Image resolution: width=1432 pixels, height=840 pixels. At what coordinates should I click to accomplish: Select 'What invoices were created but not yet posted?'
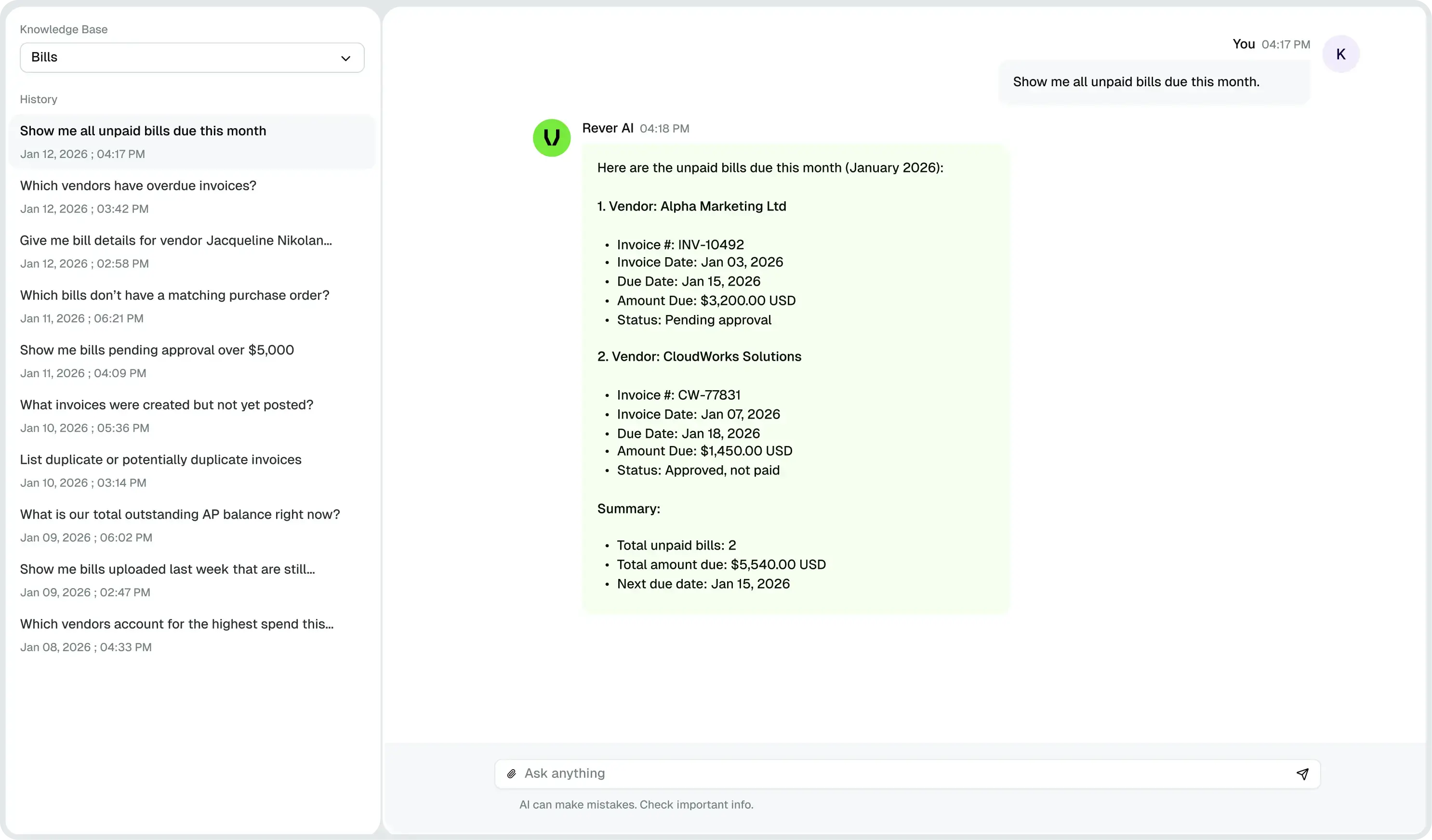167,405
